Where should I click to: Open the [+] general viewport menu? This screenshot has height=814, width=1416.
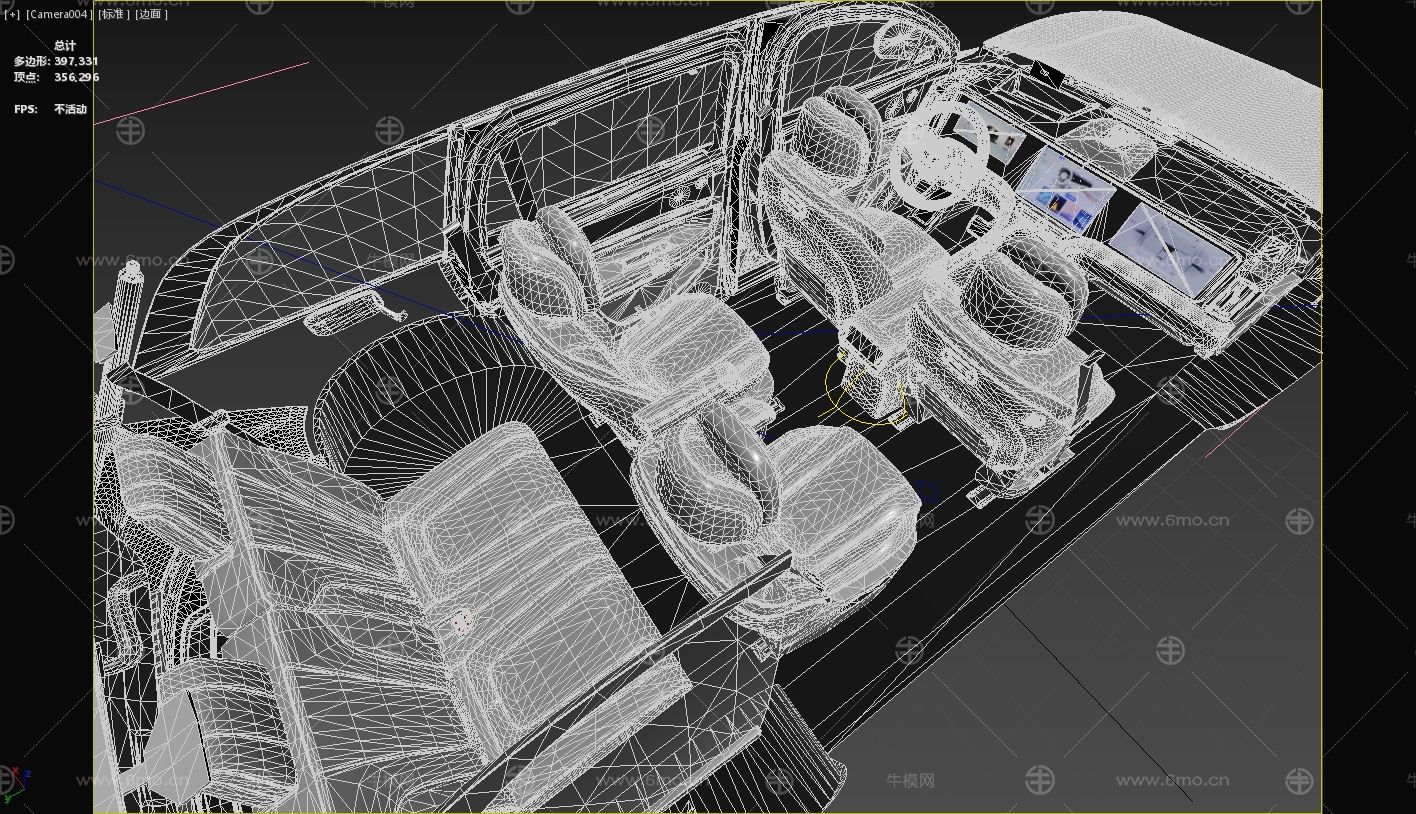tap(12, 15)
